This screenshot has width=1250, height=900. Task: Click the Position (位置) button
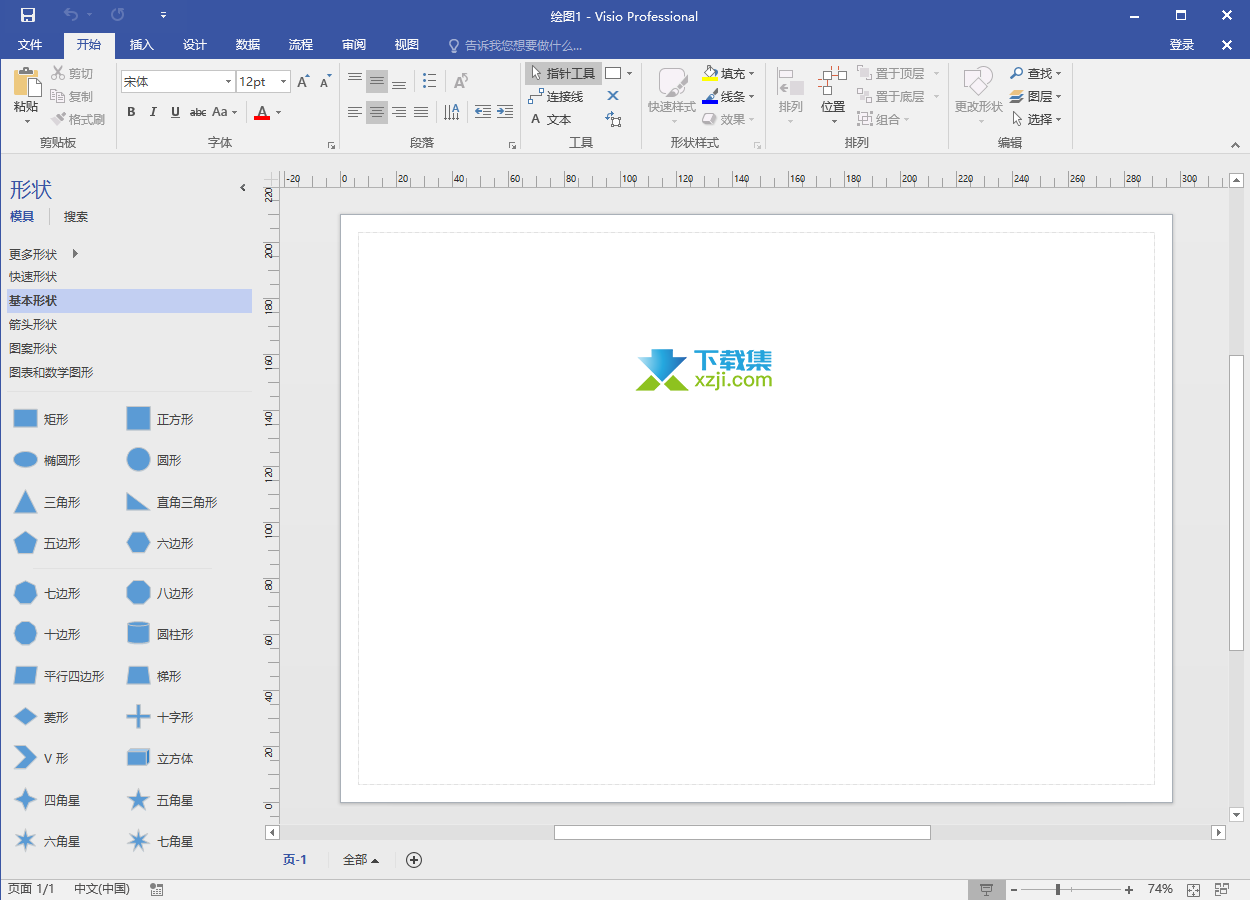pyautogui.click(x=833, y=94)
